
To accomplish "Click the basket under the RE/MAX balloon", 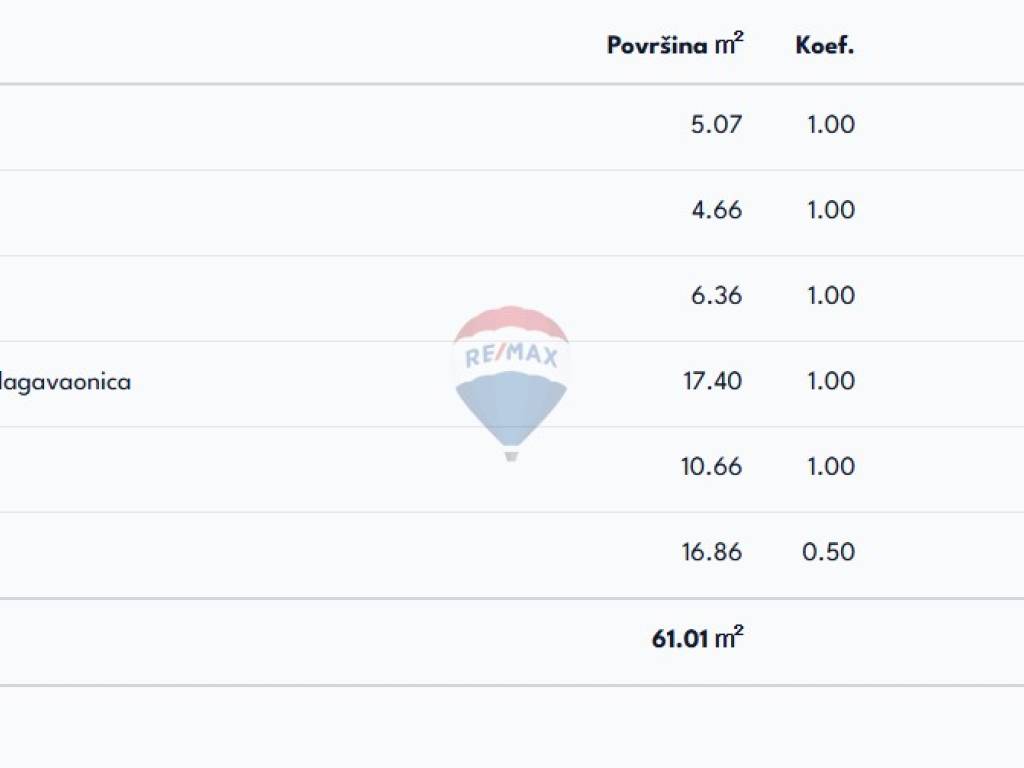I will [x=511, y=455].
